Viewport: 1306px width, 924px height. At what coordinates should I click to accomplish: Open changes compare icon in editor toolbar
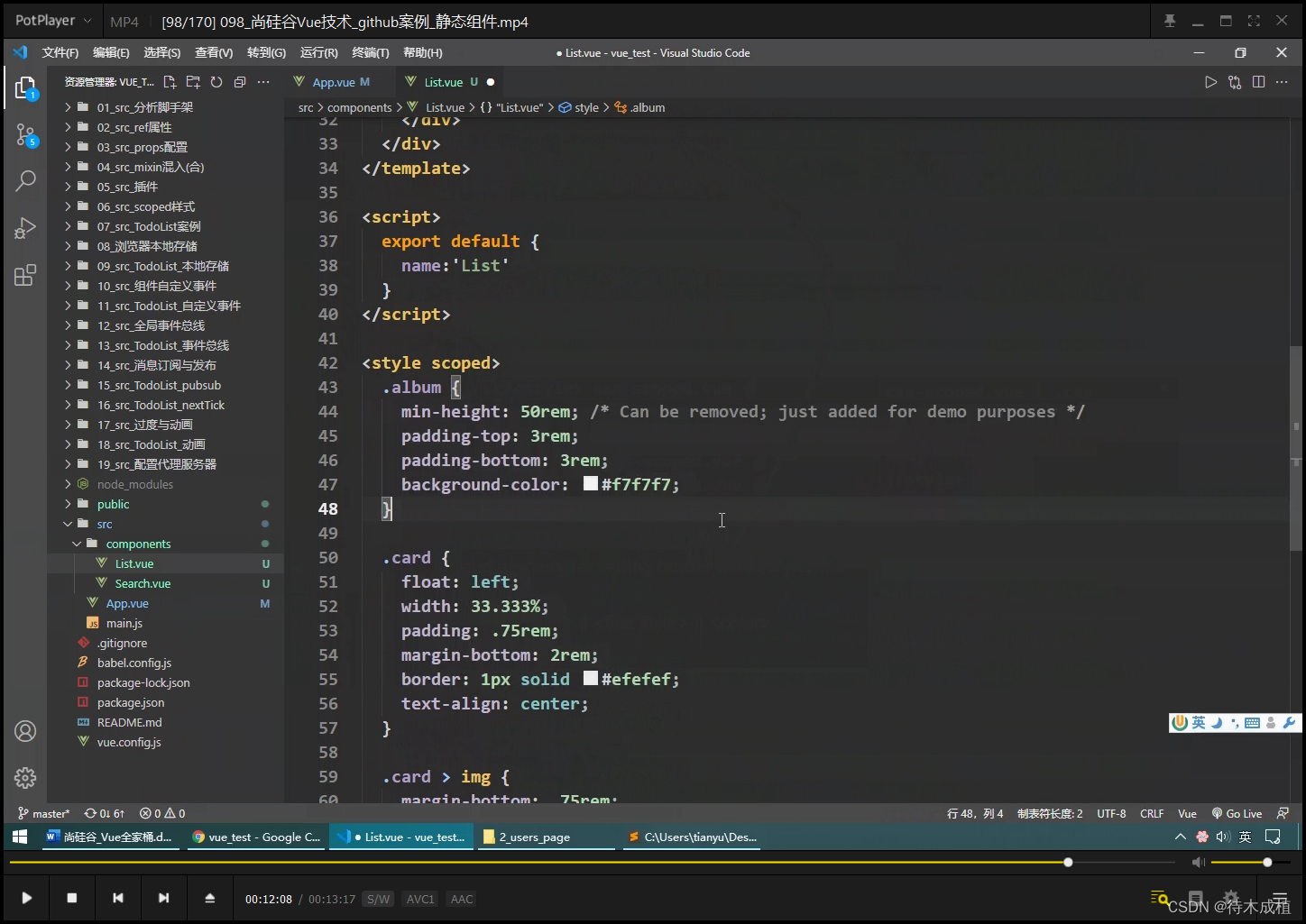1235,82
